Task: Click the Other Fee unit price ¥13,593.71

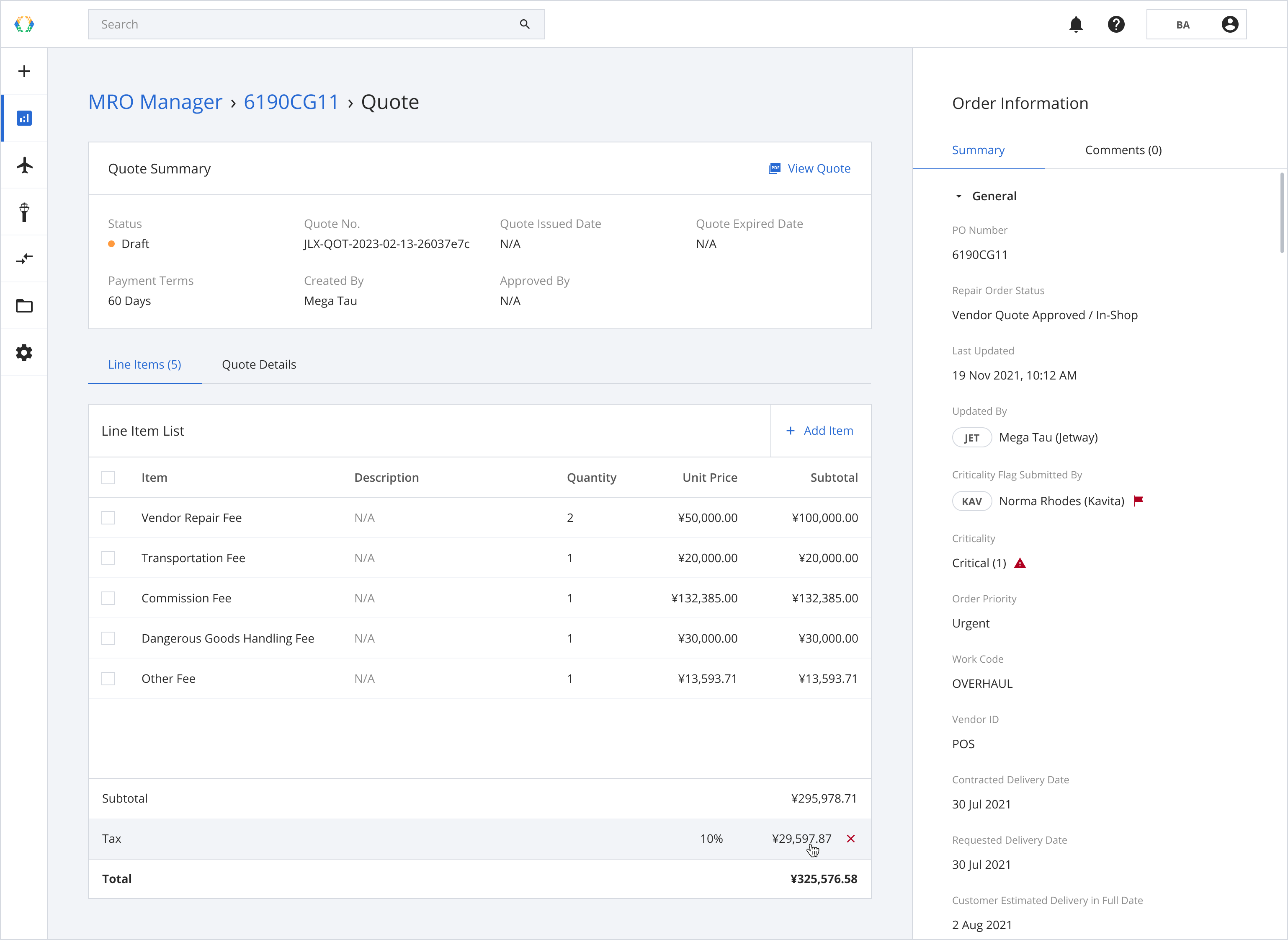Action: point(707,679)
